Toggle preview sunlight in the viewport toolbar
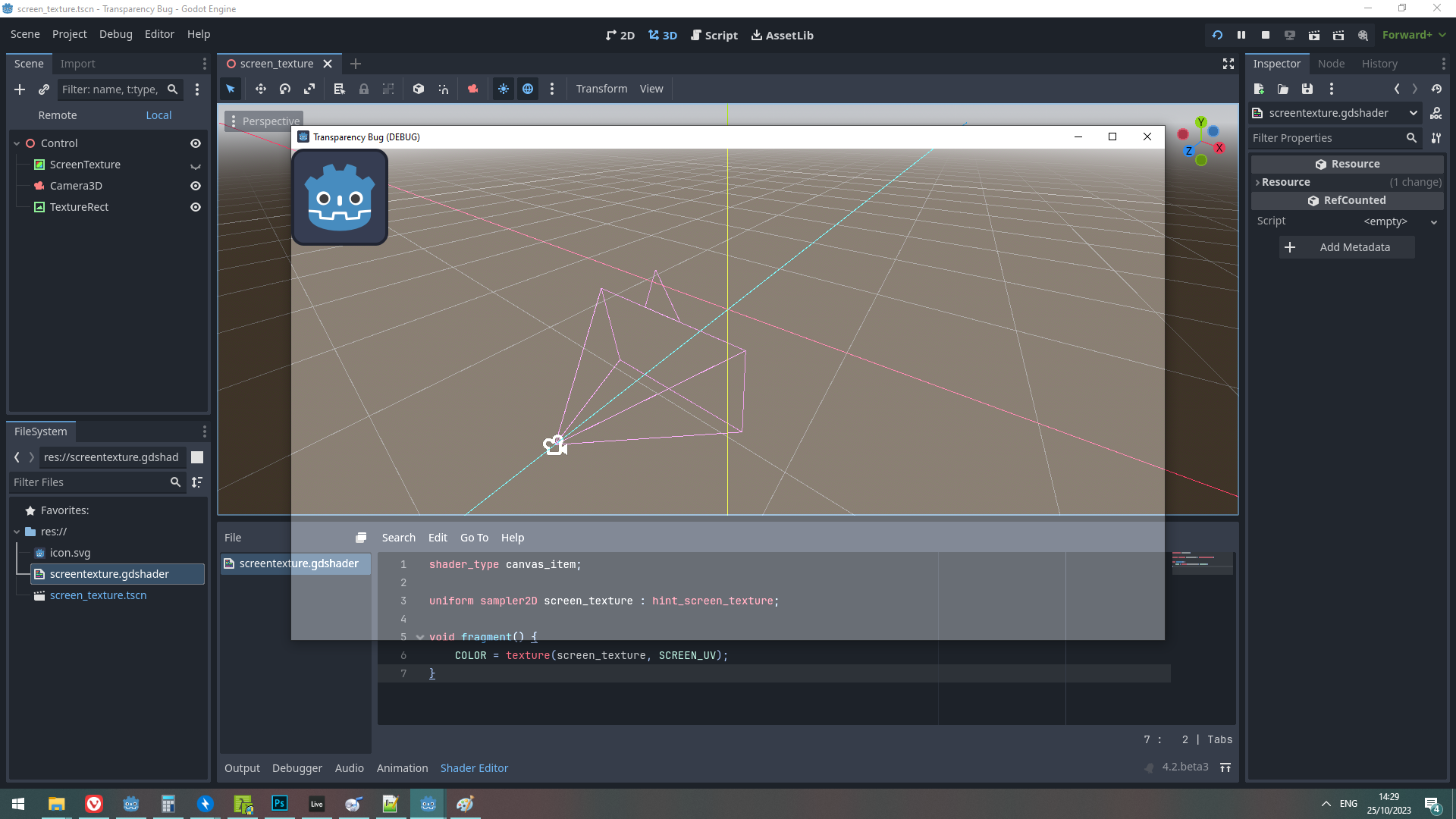Image resolution: width=1456 pixels, height=819 pixels. tap(504, 89)
